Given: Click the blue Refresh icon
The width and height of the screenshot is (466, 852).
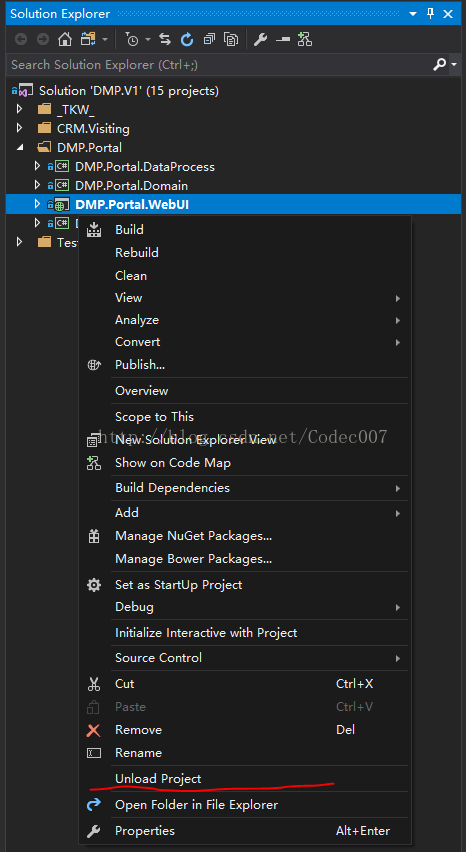Looking at the screenshot, I should tap(187, 39).
